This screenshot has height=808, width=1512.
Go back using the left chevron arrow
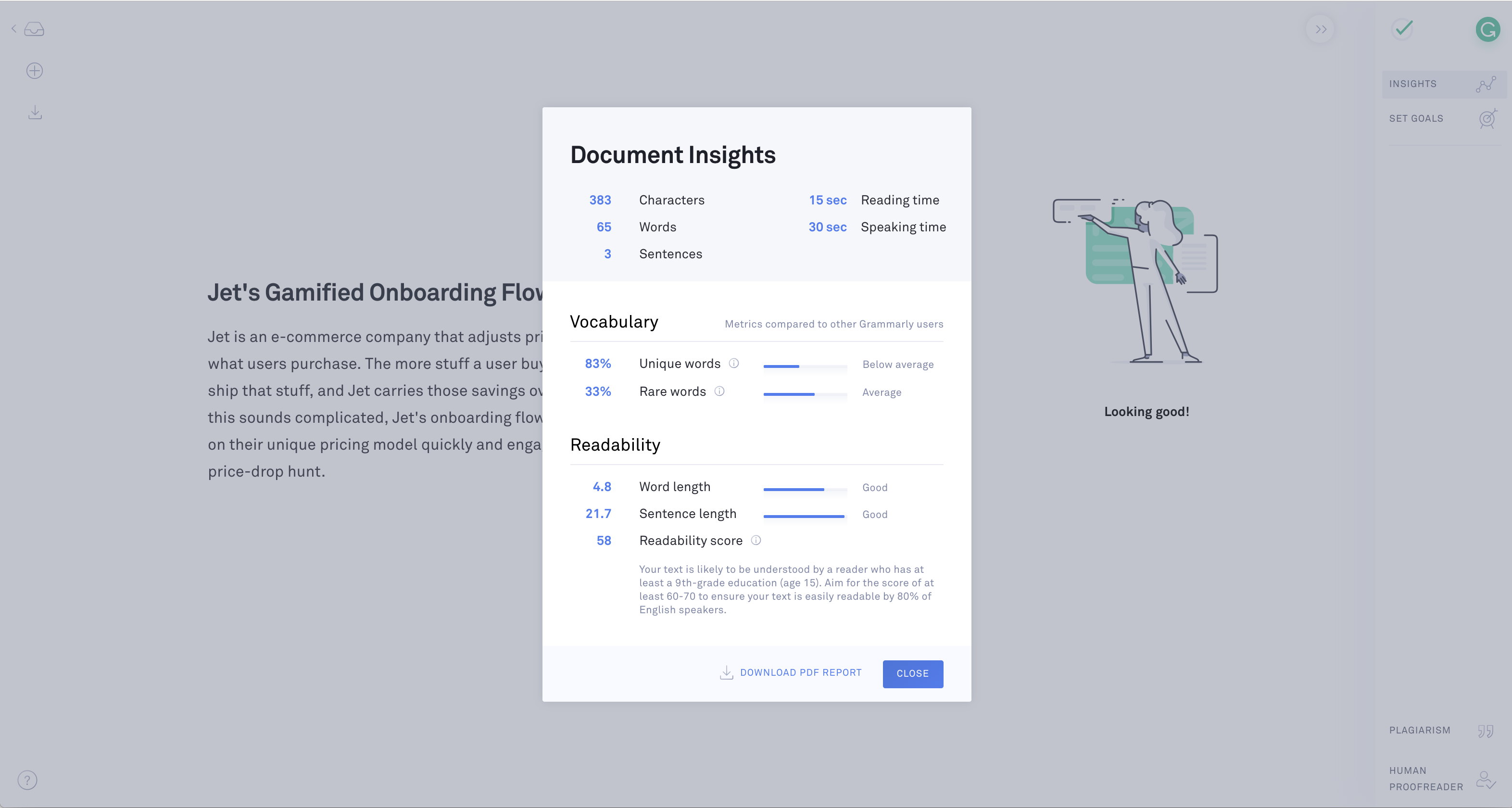pyautogui.click(x=13, y=28)
